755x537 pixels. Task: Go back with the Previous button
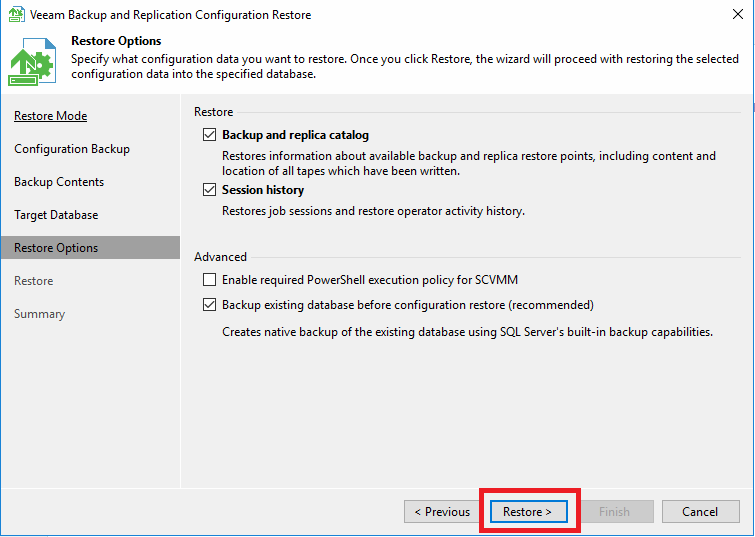click(x=442, y=511)
